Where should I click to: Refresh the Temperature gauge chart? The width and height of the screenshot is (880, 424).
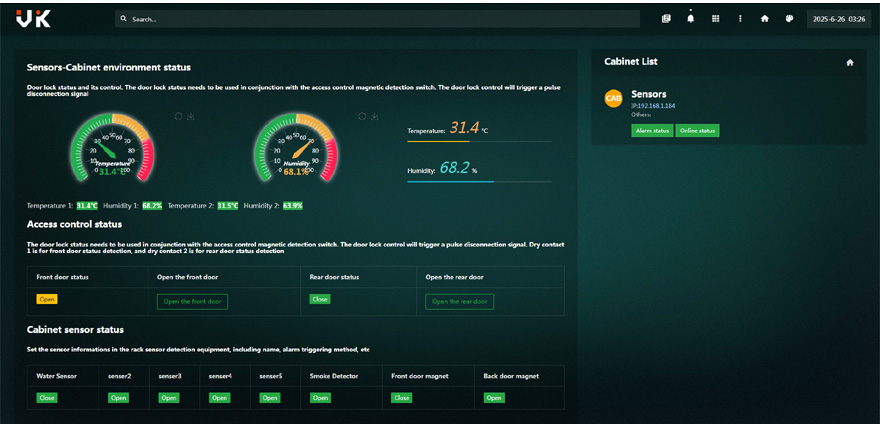(x=178, y=116)
